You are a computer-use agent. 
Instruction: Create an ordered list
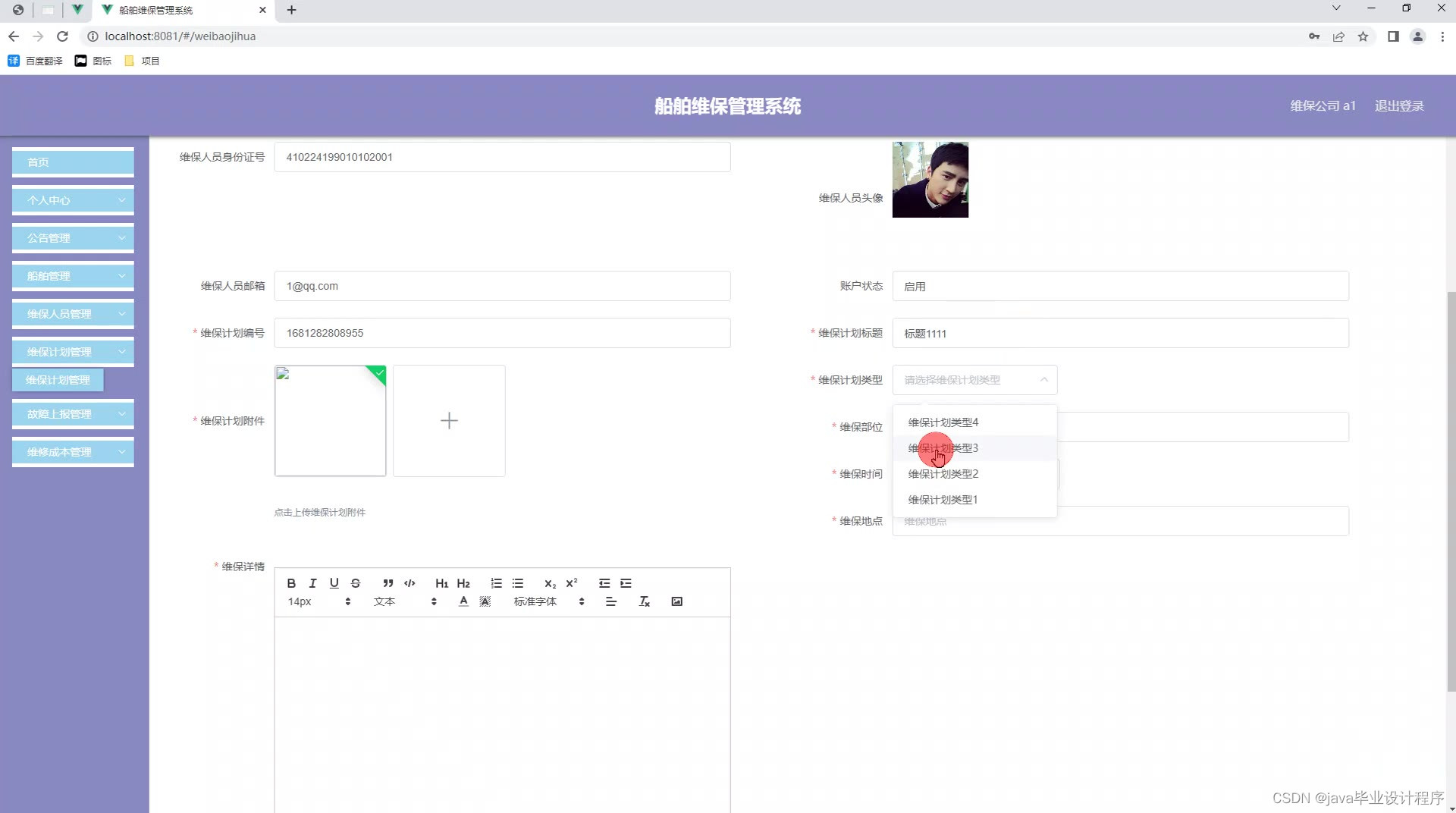(x=496, y=583)
